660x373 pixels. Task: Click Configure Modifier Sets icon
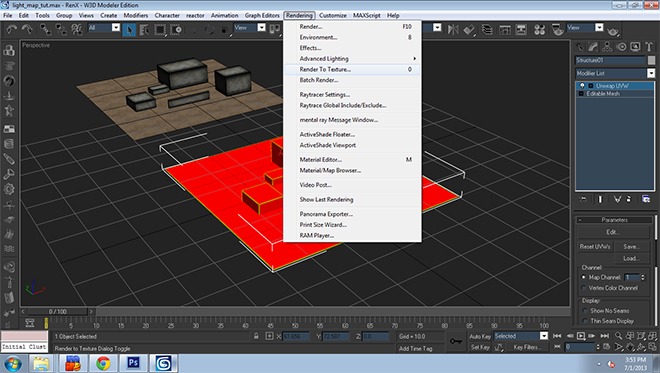click(646, 199)
